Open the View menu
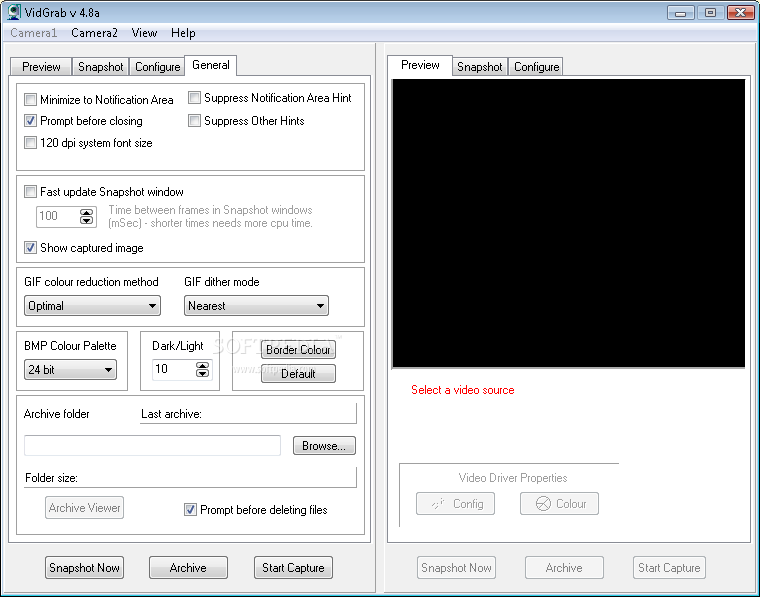This screenshot has height=597, width=760. pos(144,33)
